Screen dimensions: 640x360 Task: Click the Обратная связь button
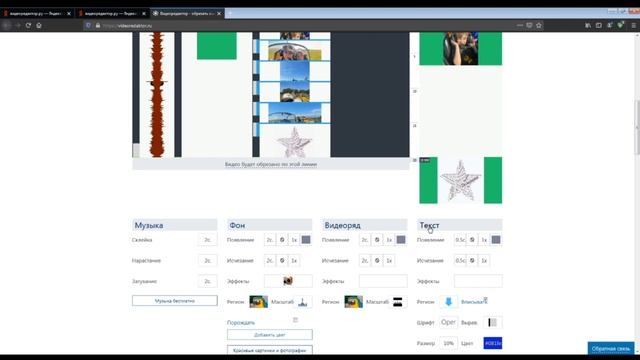coord(611,349)
